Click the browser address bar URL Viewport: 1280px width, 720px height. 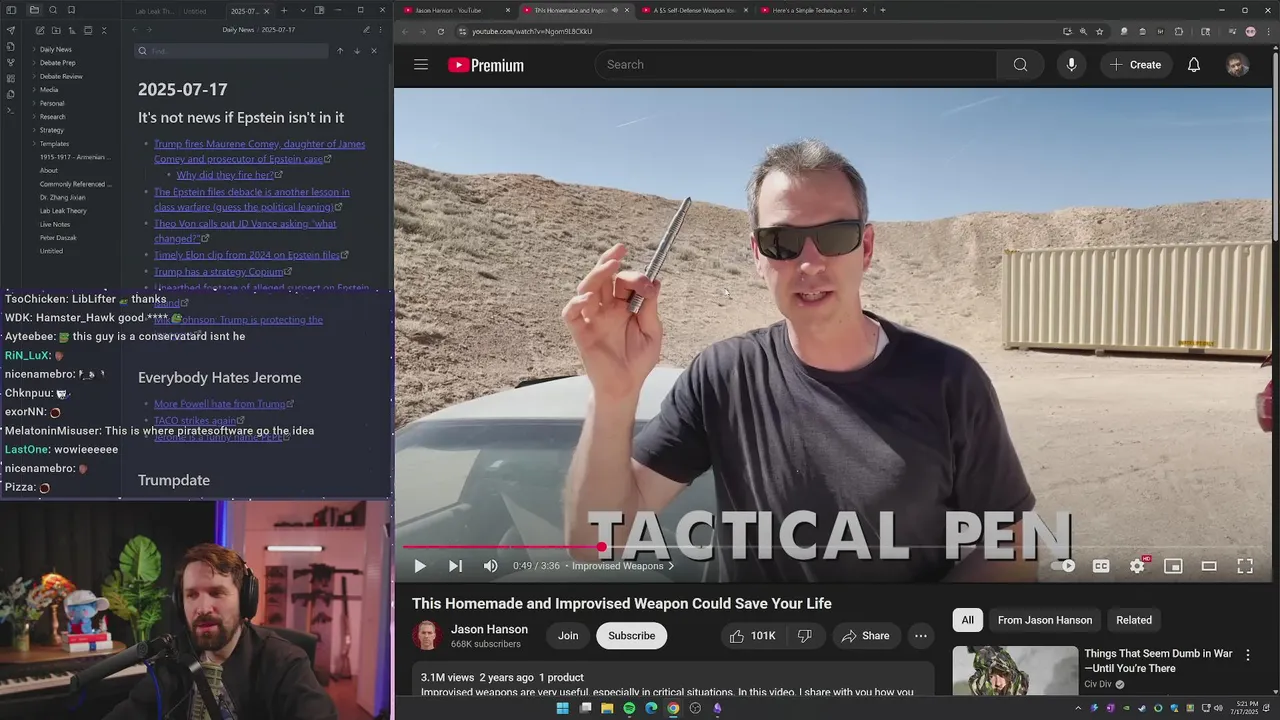pyautogui.click(x=532, y=31)
